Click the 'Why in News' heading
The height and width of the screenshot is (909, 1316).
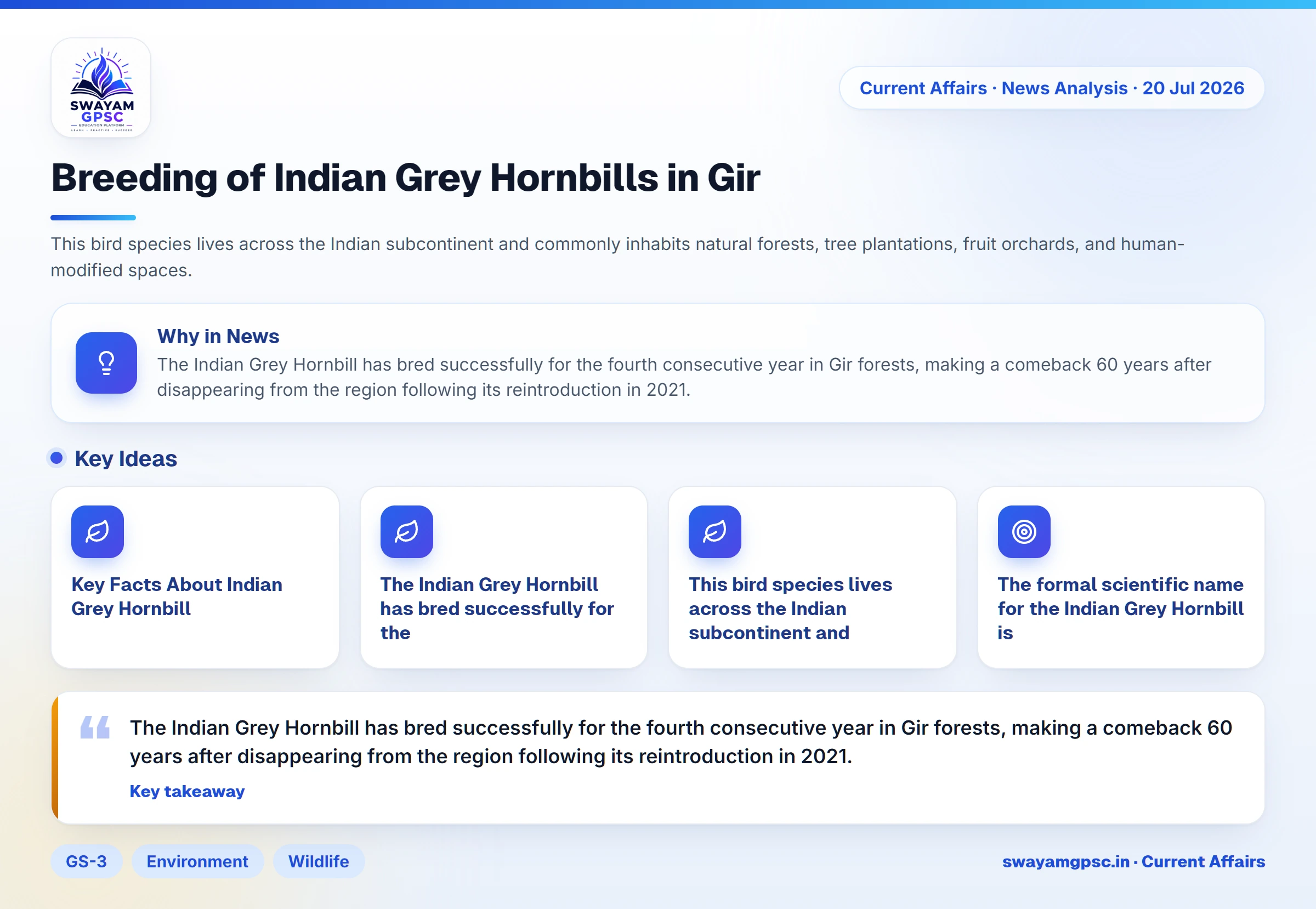coord(218,336)
